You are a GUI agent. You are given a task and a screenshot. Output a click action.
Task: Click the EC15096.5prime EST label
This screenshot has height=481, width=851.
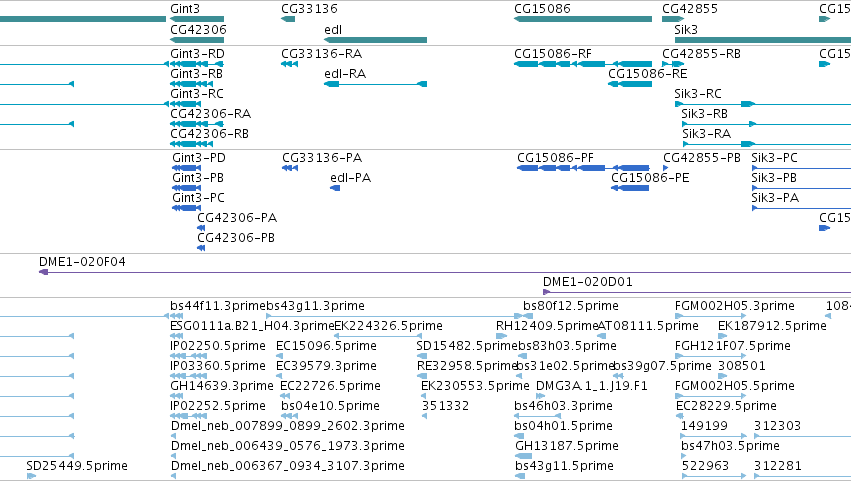pyautogui.click(x=326, y=346)
